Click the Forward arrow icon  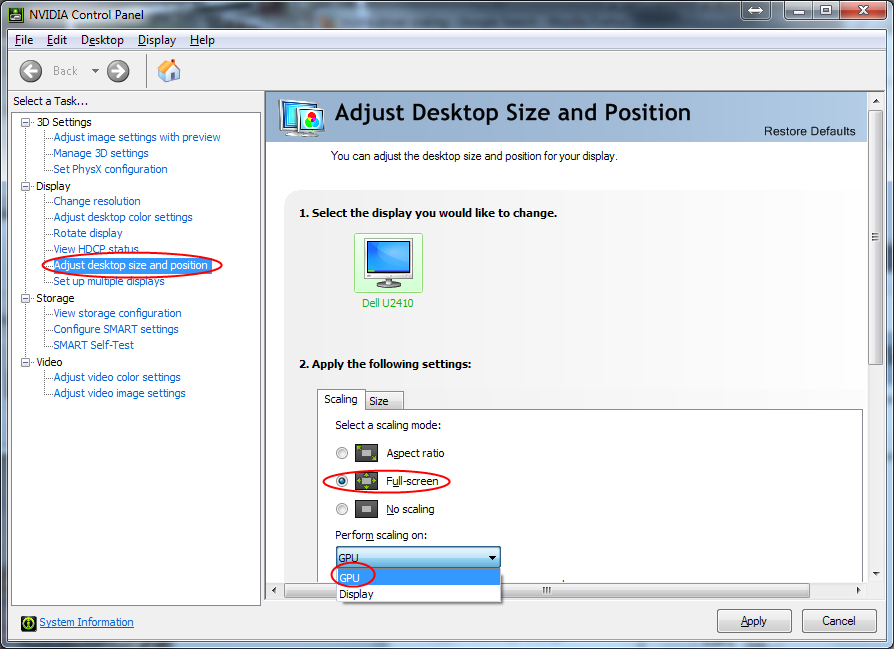click(x=118, y=71)
